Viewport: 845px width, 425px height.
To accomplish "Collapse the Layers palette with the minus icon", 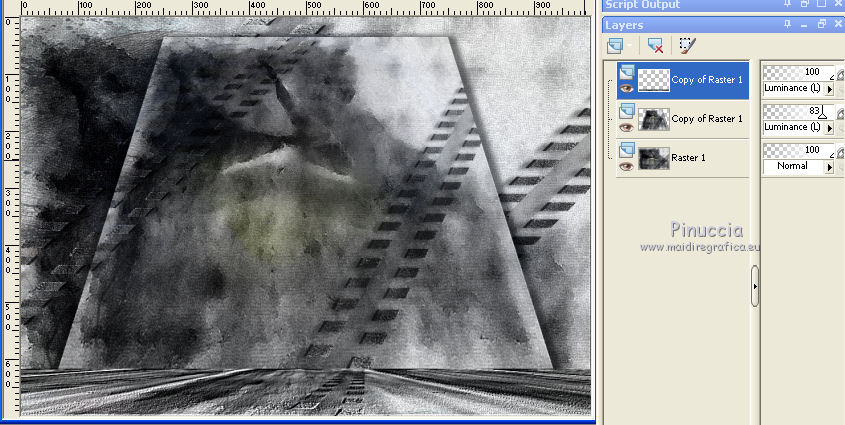I will click(804, 25).
